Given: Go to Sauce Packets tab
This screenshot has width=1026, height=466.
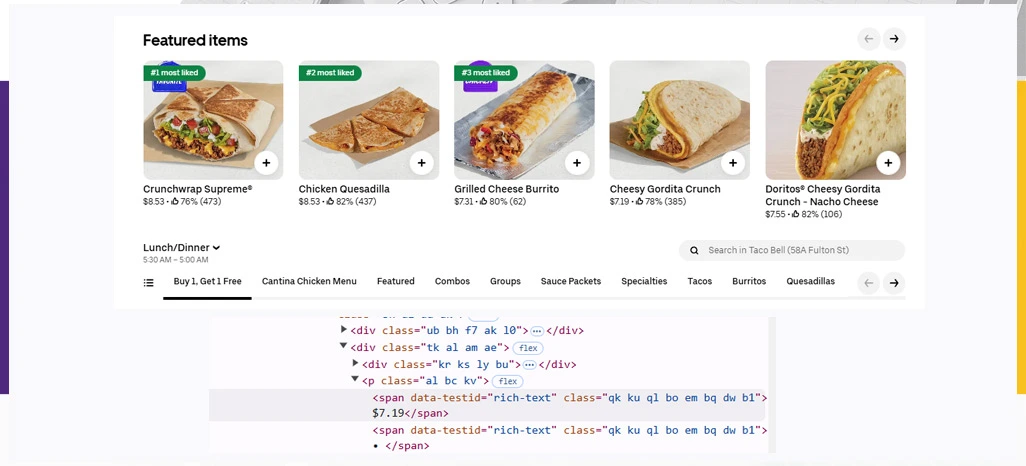Looking at the screenshot, I should [x=571, y=281].
